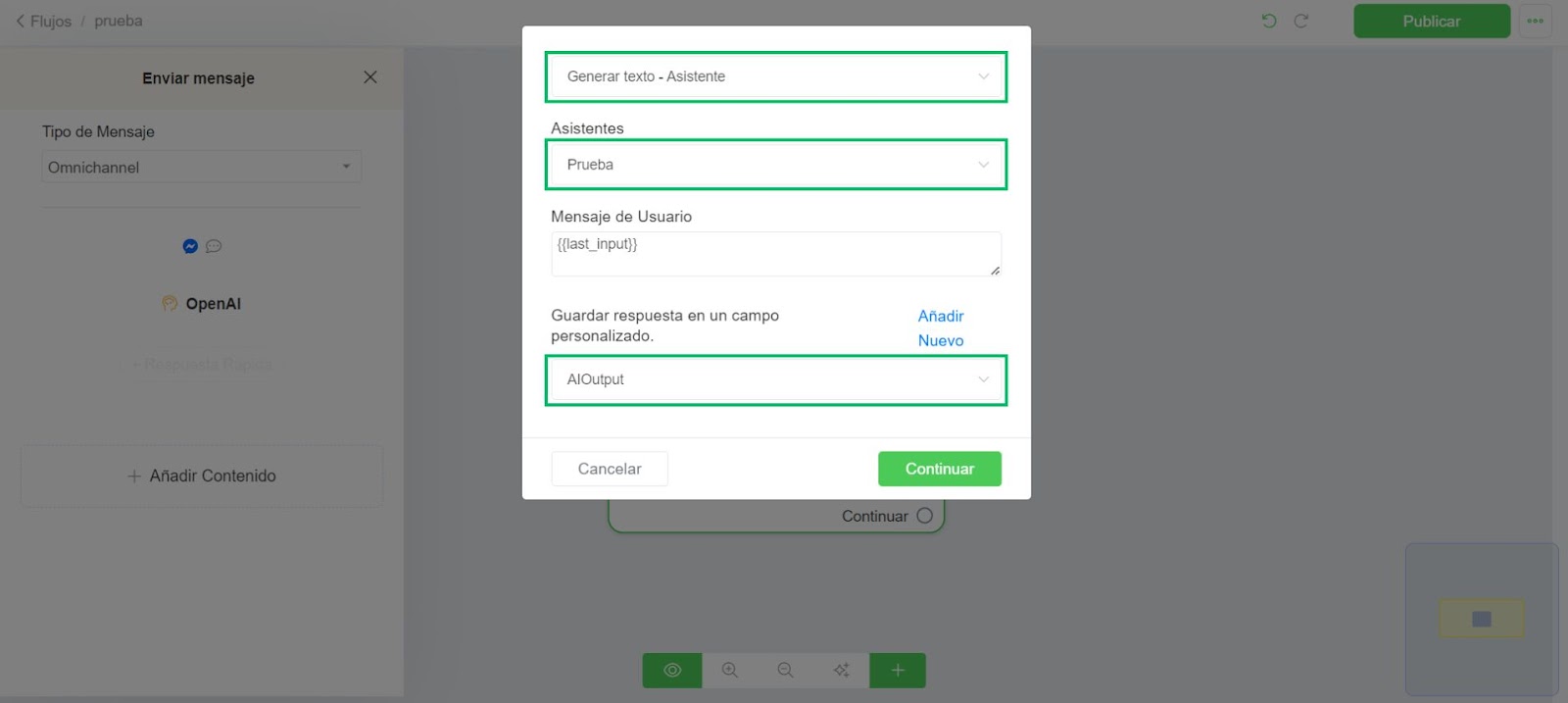Click the Añadir Nuevo link
Image resolution: width=1568 pixels, height=703 pixels.
[x=941, y=328]
